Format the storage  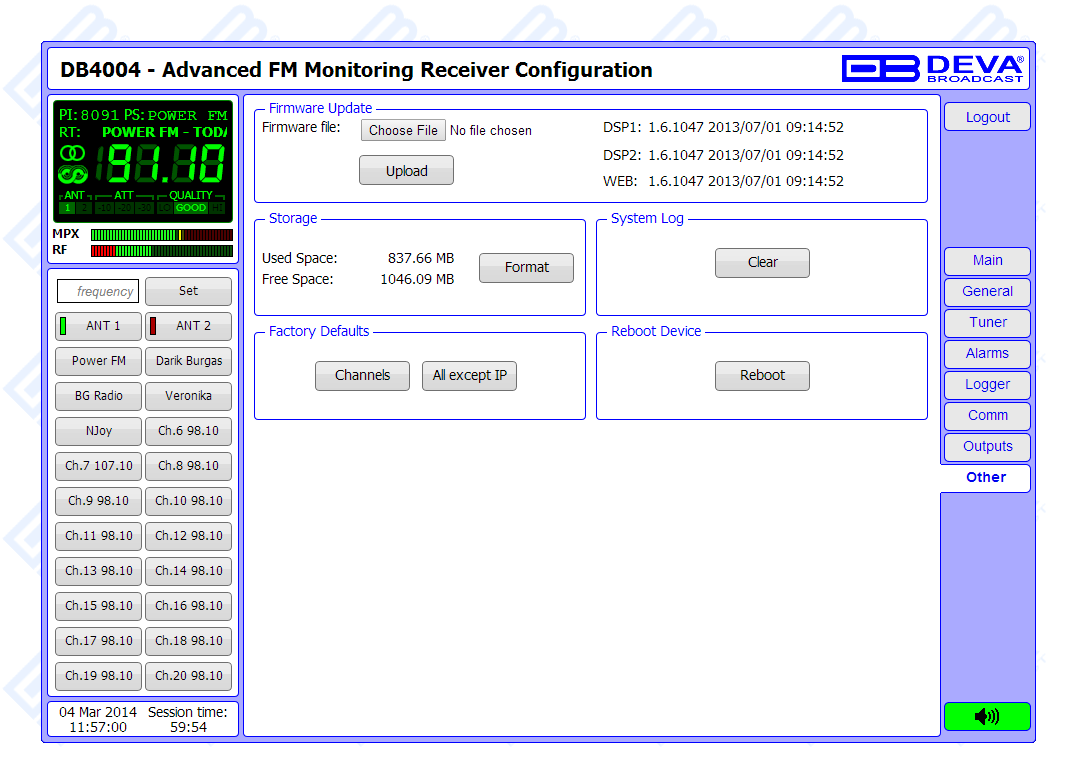point(526,267)
